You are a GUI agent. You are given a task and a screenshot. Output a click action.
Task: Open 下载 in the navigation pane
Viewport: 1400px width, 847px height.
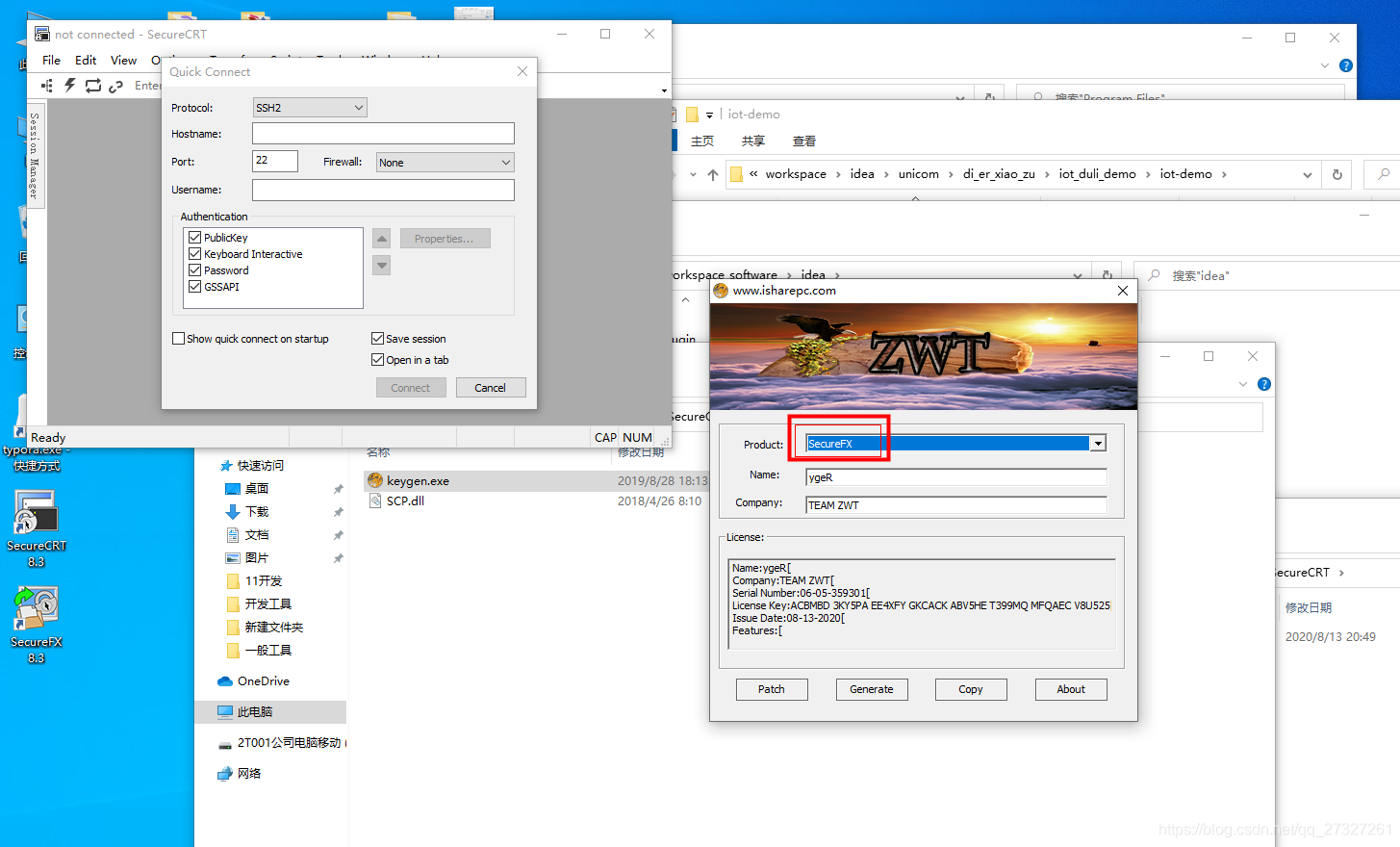click(x=257, y=511)
